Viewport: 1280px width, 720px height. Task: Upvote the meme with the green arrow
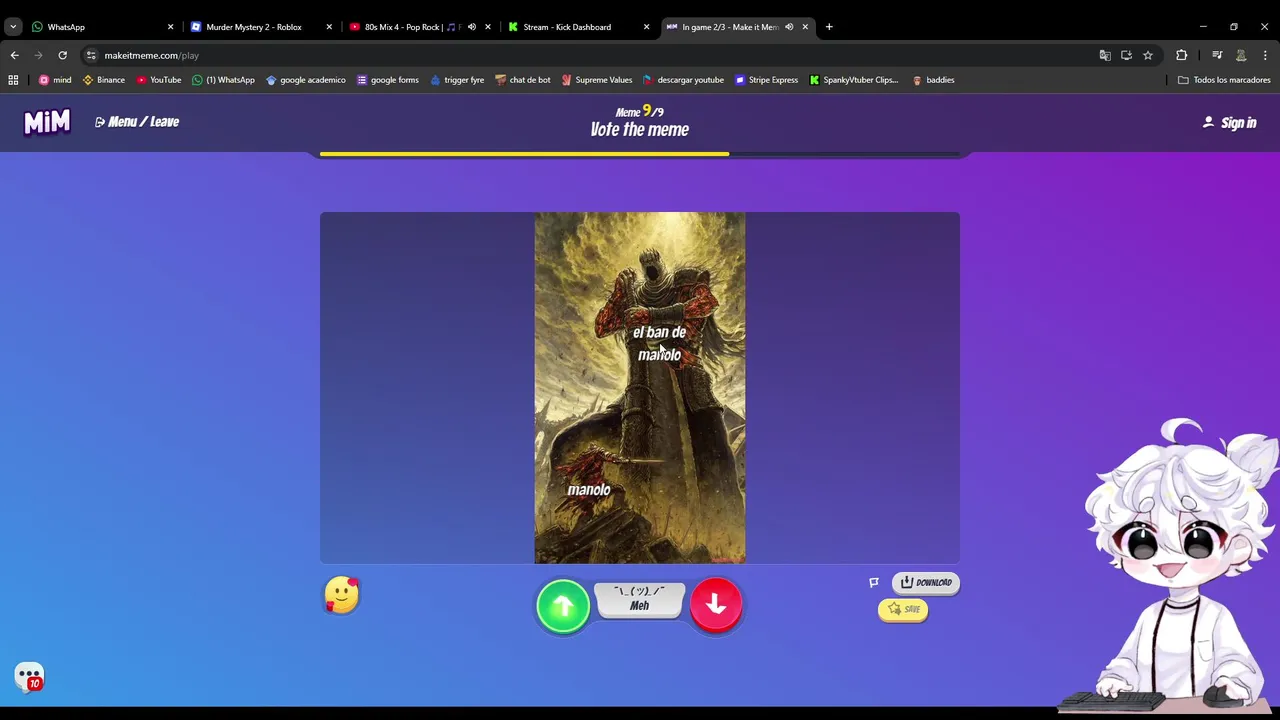coord(563,606)
